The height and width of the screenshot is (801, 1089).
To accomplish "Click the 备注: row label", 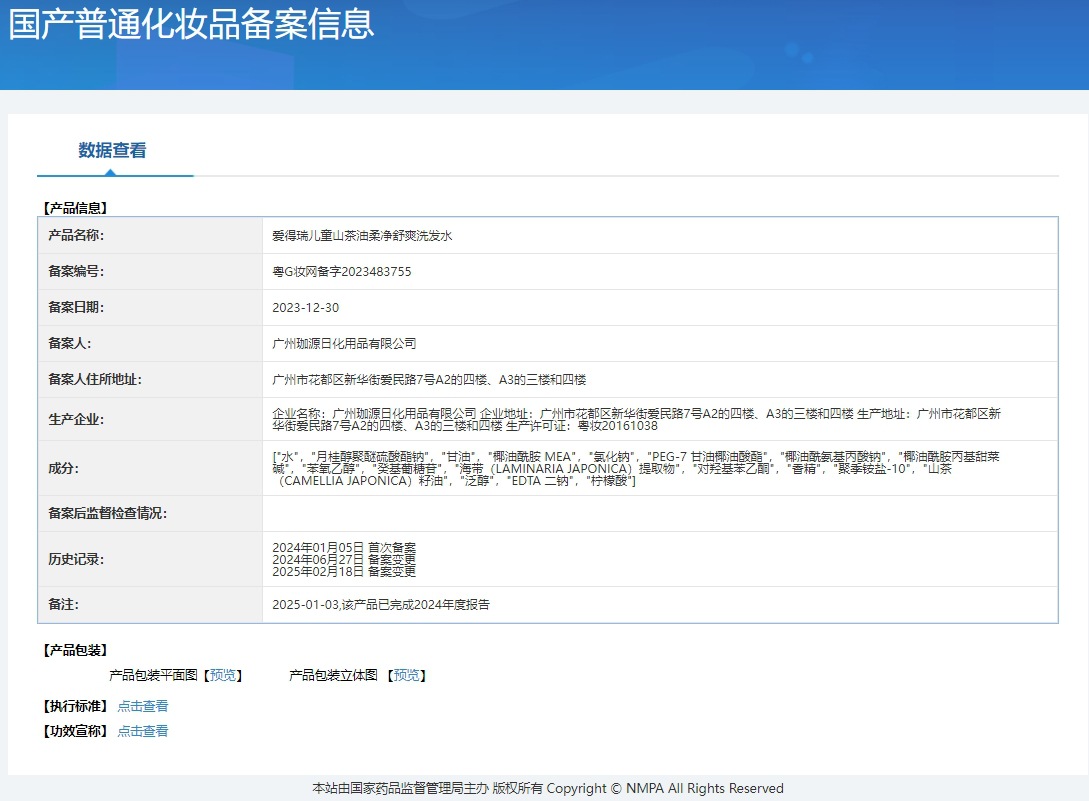I will (x=63, y=605).
